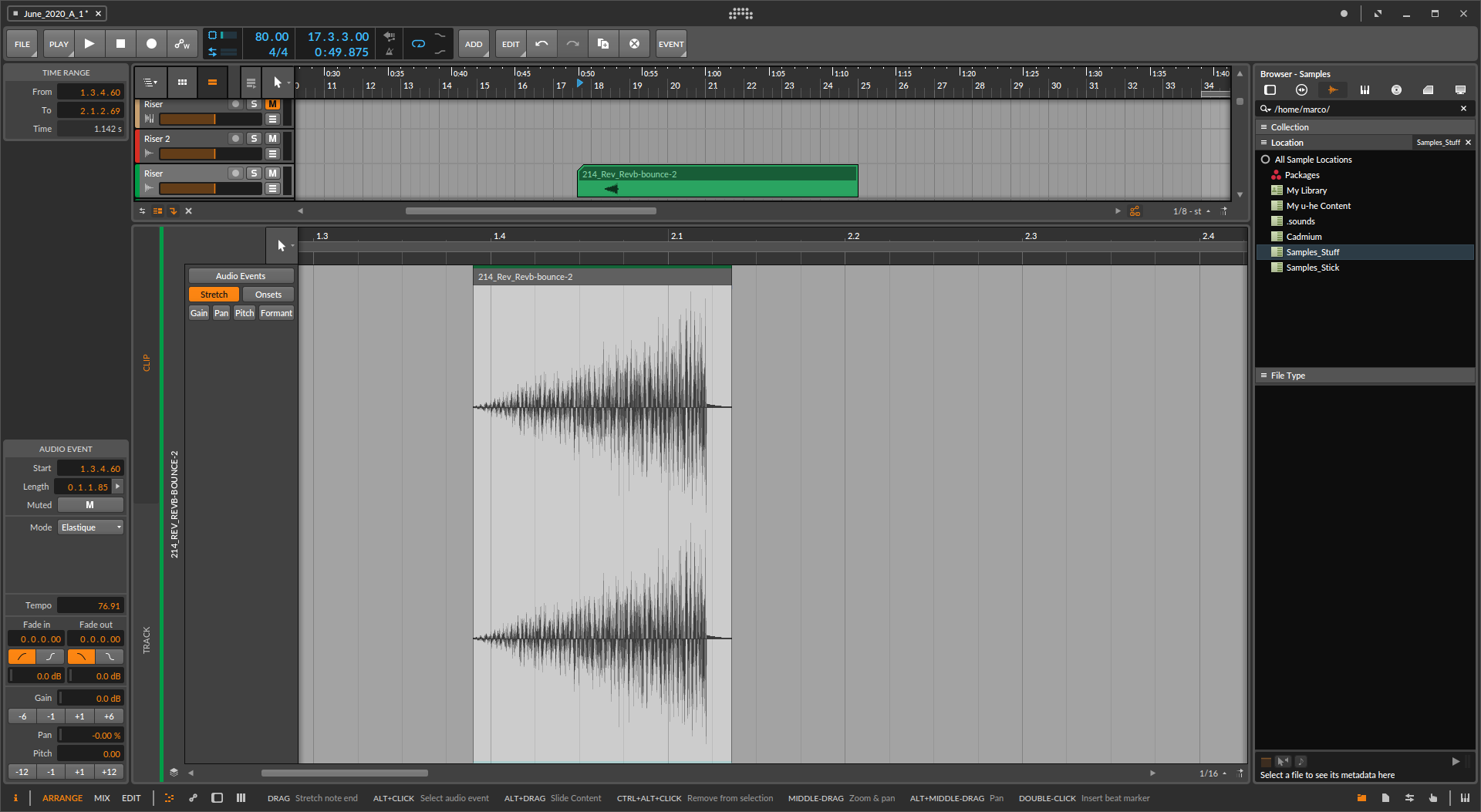Open the 1/8 beat grid setting dropdown
The height and width of the screenshot is (812, 1481).
(x=1192, y=211)
